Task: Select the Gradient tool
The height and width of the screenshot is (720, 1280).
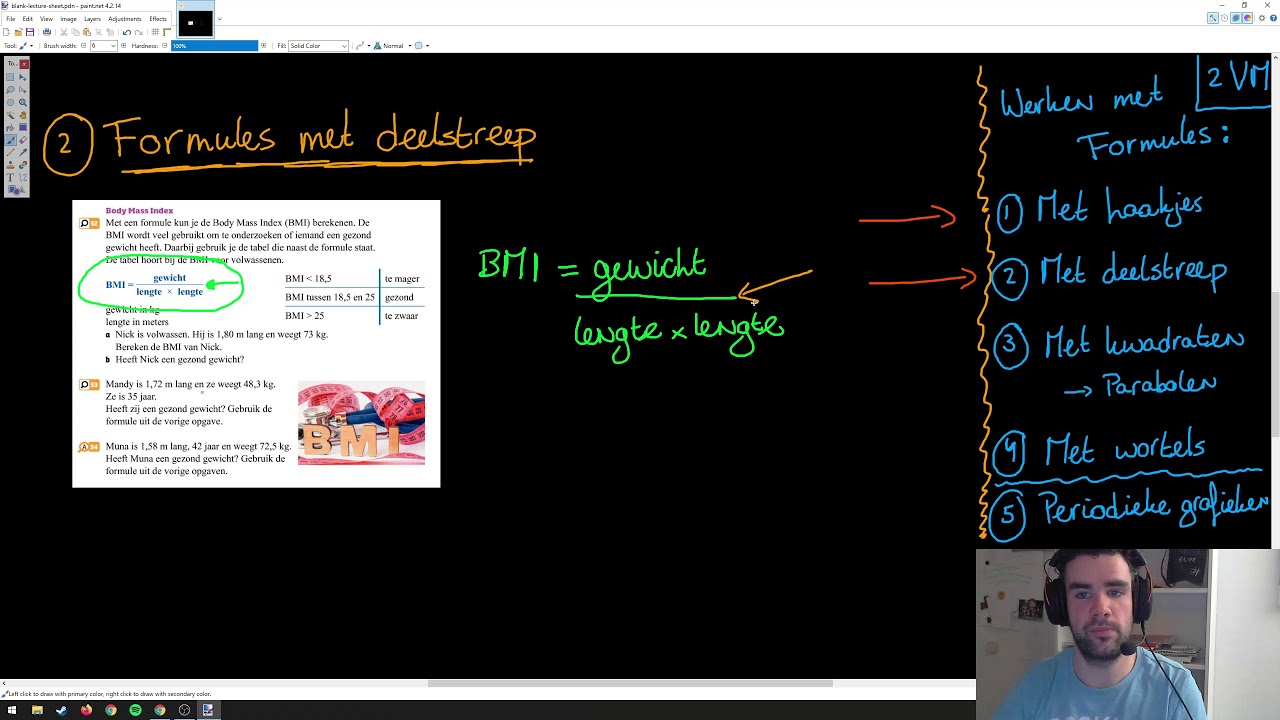Action: point(22,127)
